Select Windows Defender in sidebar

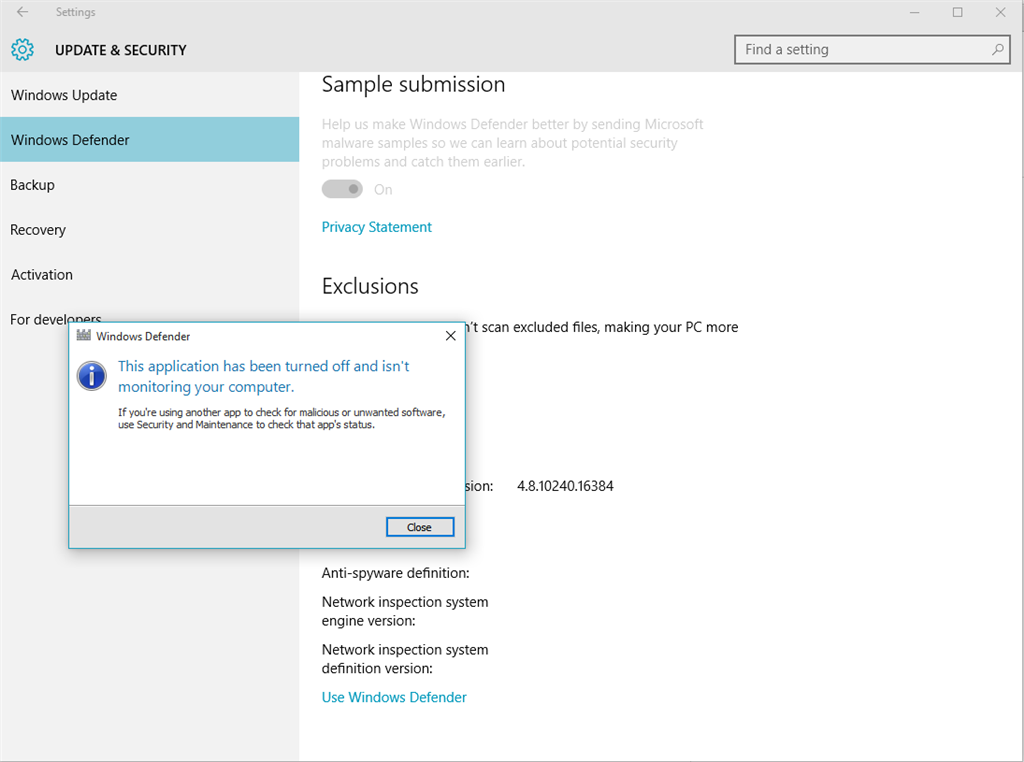[150, 140]
